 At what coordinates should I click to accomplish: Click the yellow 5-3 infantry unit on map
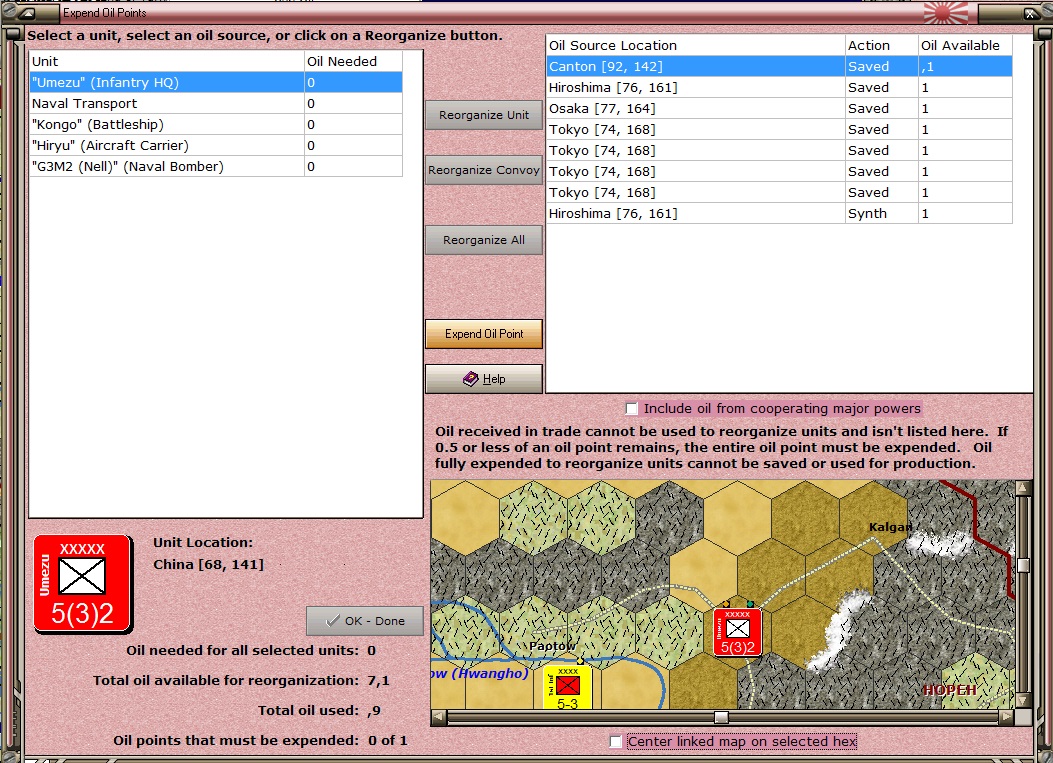pyautogui.click(x=567, y=688)
